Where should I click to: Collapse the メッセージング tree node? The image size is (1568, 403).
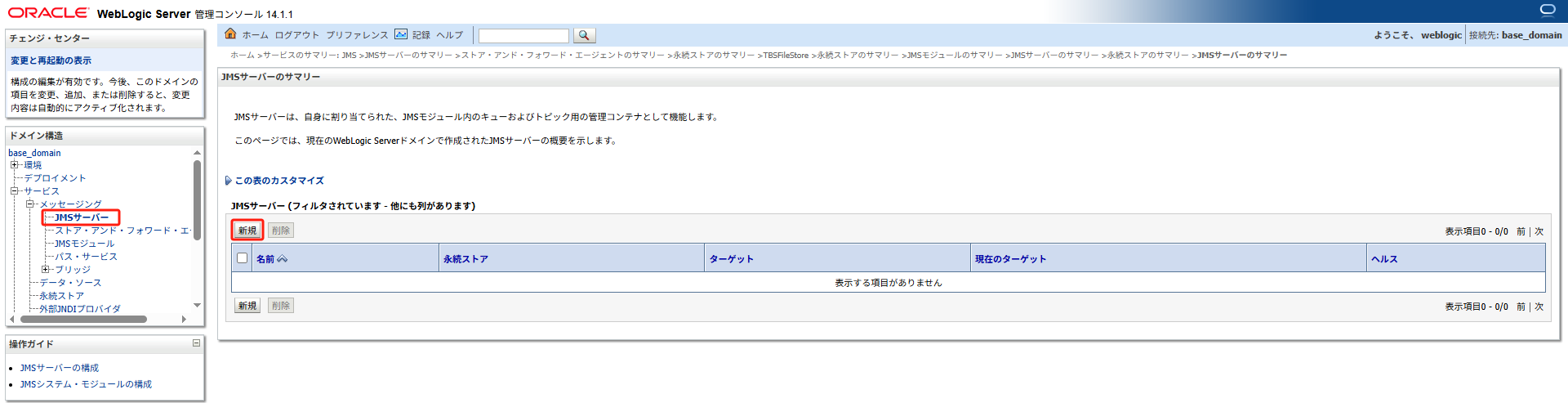click(29, 204)
